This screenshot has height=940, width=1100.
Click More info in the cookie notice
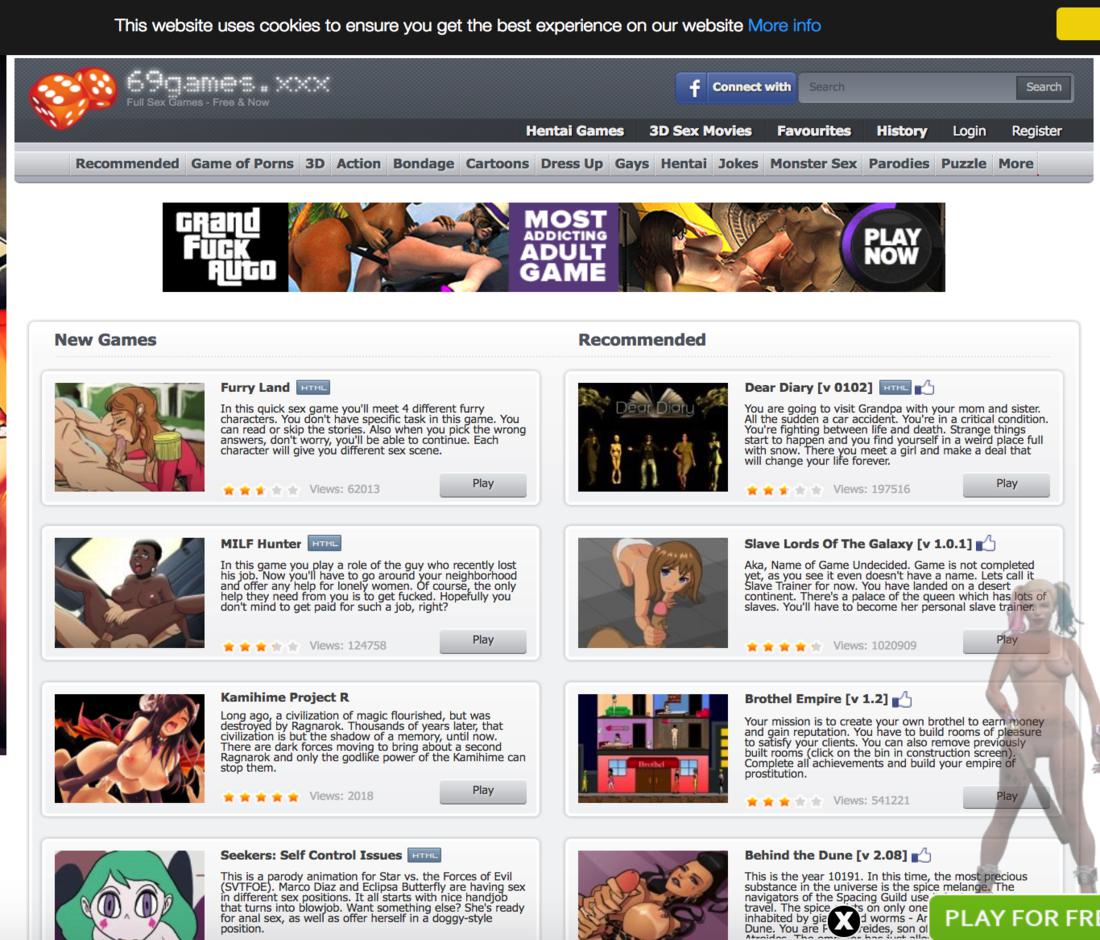pyautogui.click(x=784, y=26)
